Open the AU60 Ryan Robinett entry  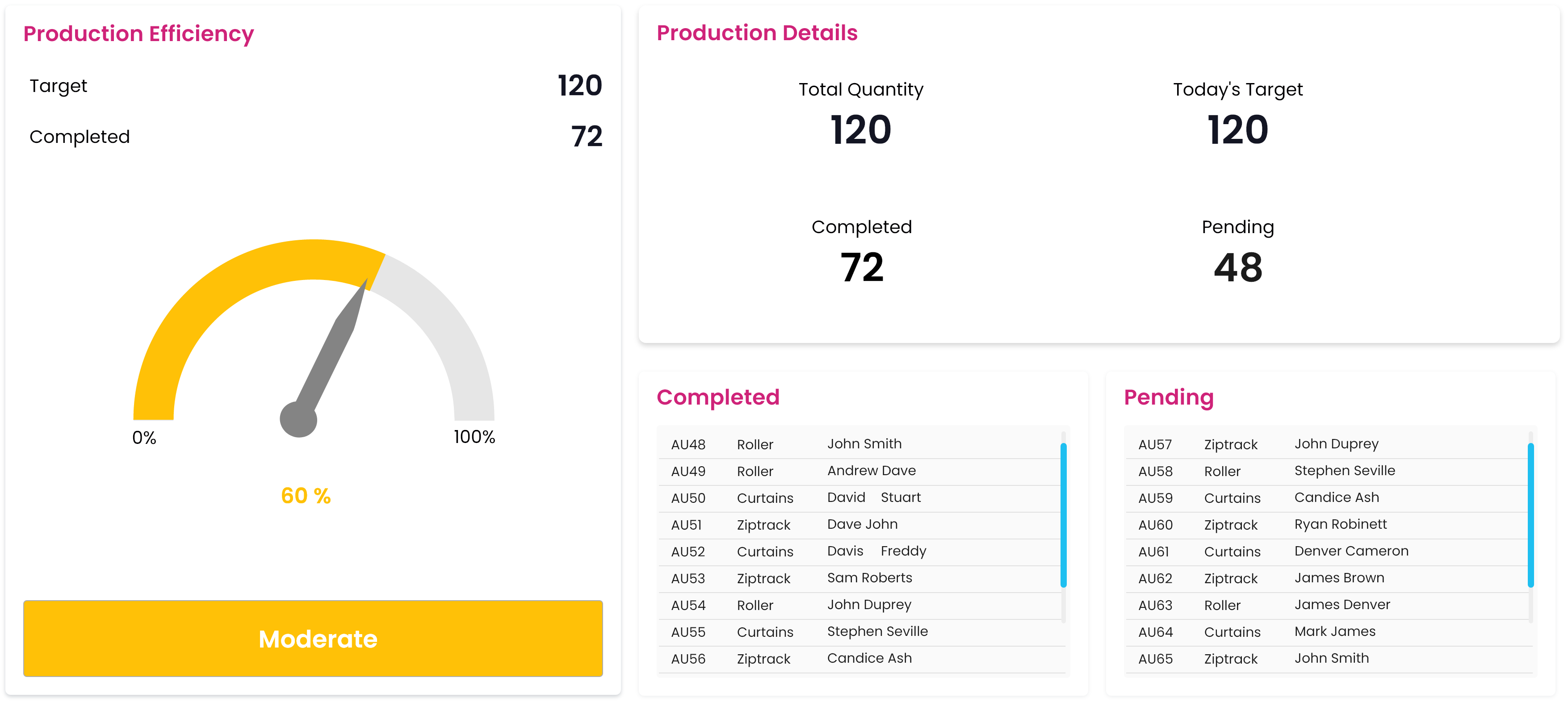point(1327,524)
